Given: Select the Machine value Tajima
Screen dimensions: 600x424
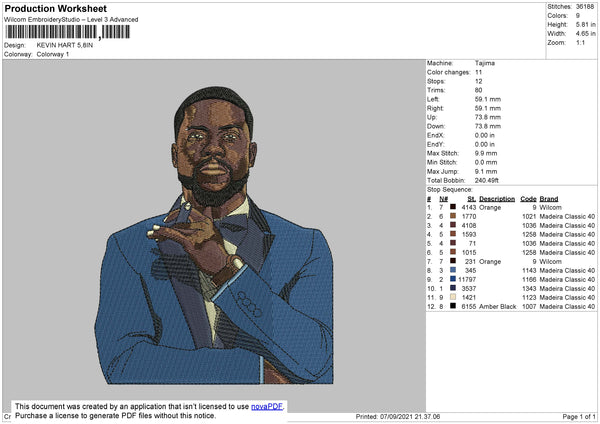Looking at the screenshot, I should (x=485, y=63).
